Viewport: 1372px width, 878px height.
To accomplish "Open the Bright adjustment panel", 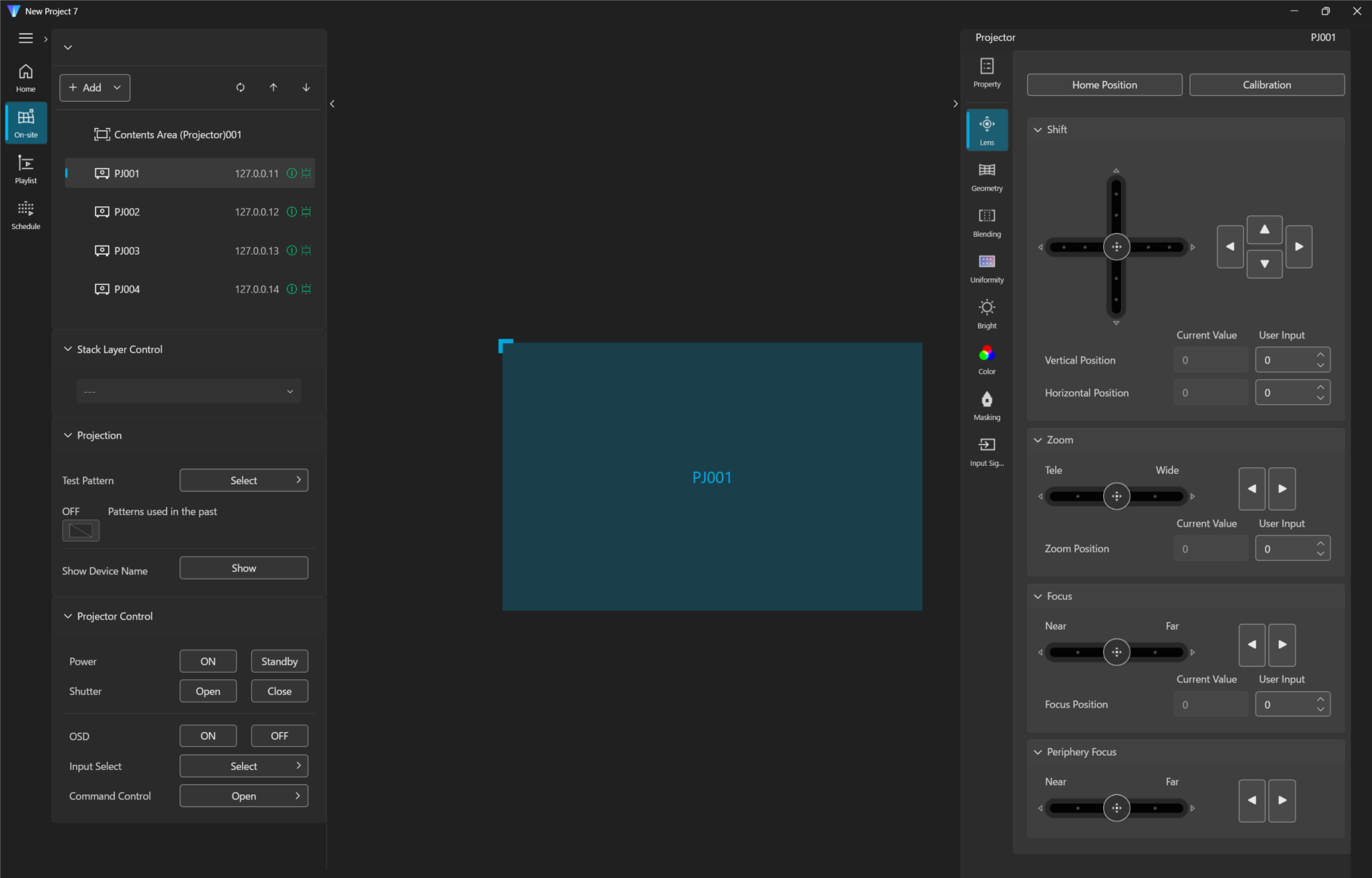I will click(x=986, y=313).
